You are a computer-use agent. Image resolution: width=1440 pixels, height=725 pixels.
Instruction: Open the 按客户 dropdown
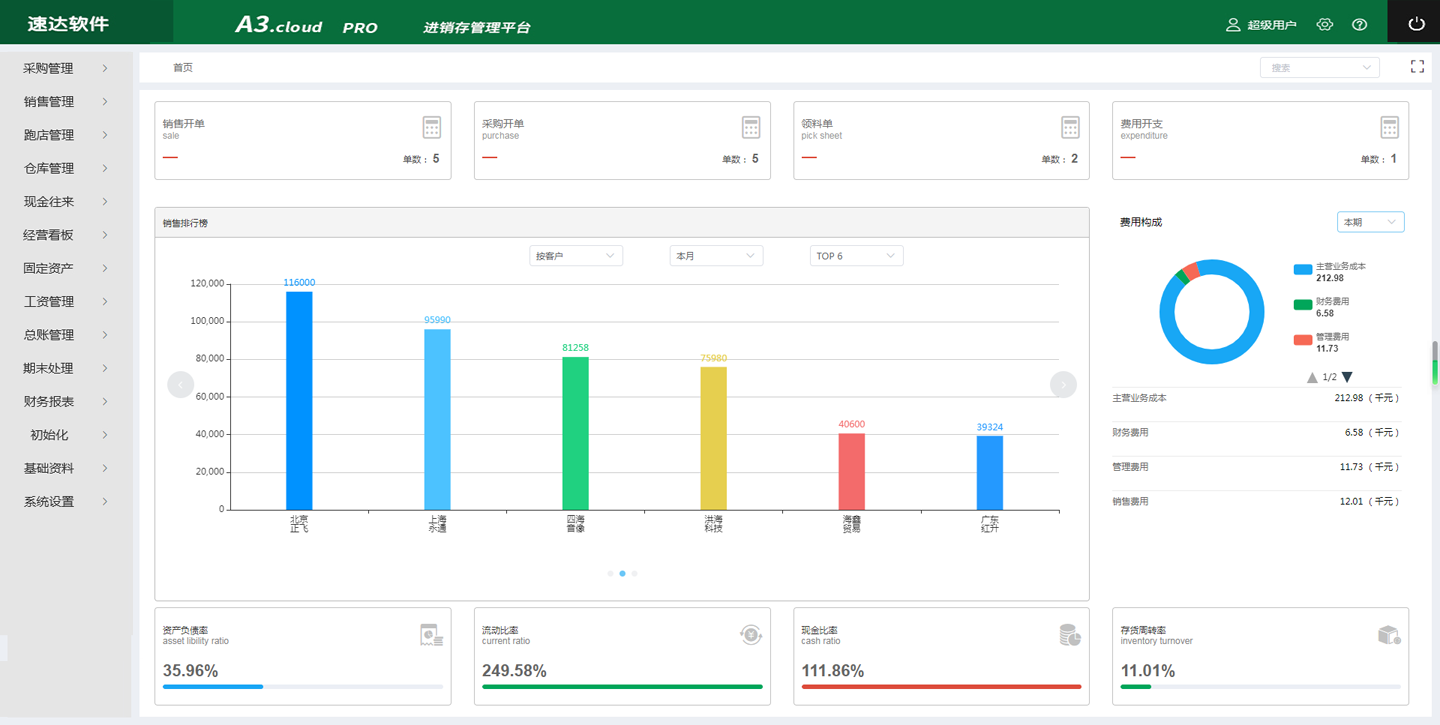tap(576, 256)
